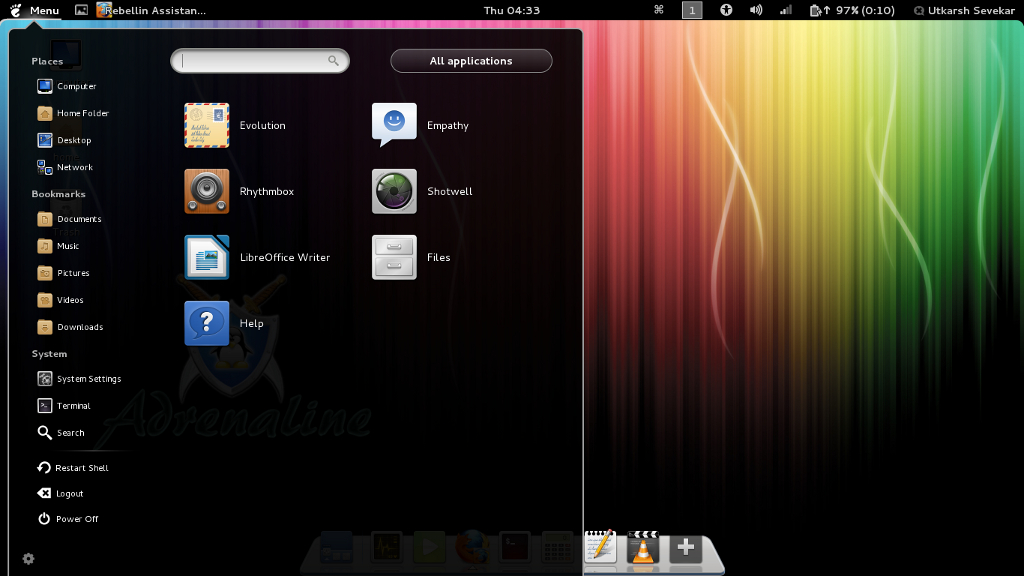This screenshot has width=1024, height=576.
Task: Launch the Calculator from the dock
Action: (556, 547)
